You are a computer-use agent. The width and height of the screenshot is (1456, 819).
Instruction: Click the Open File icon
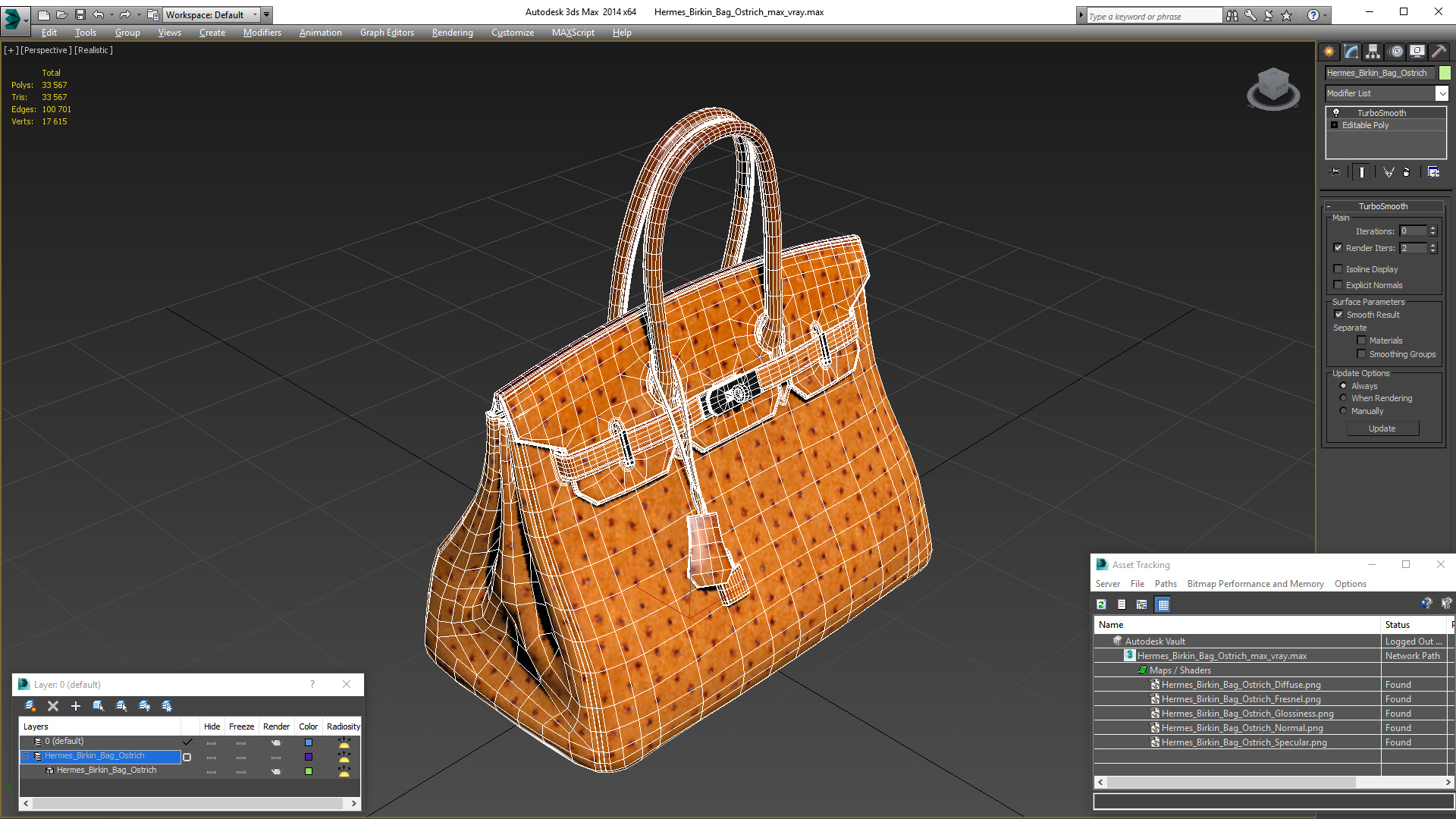(x=61, y=14)
